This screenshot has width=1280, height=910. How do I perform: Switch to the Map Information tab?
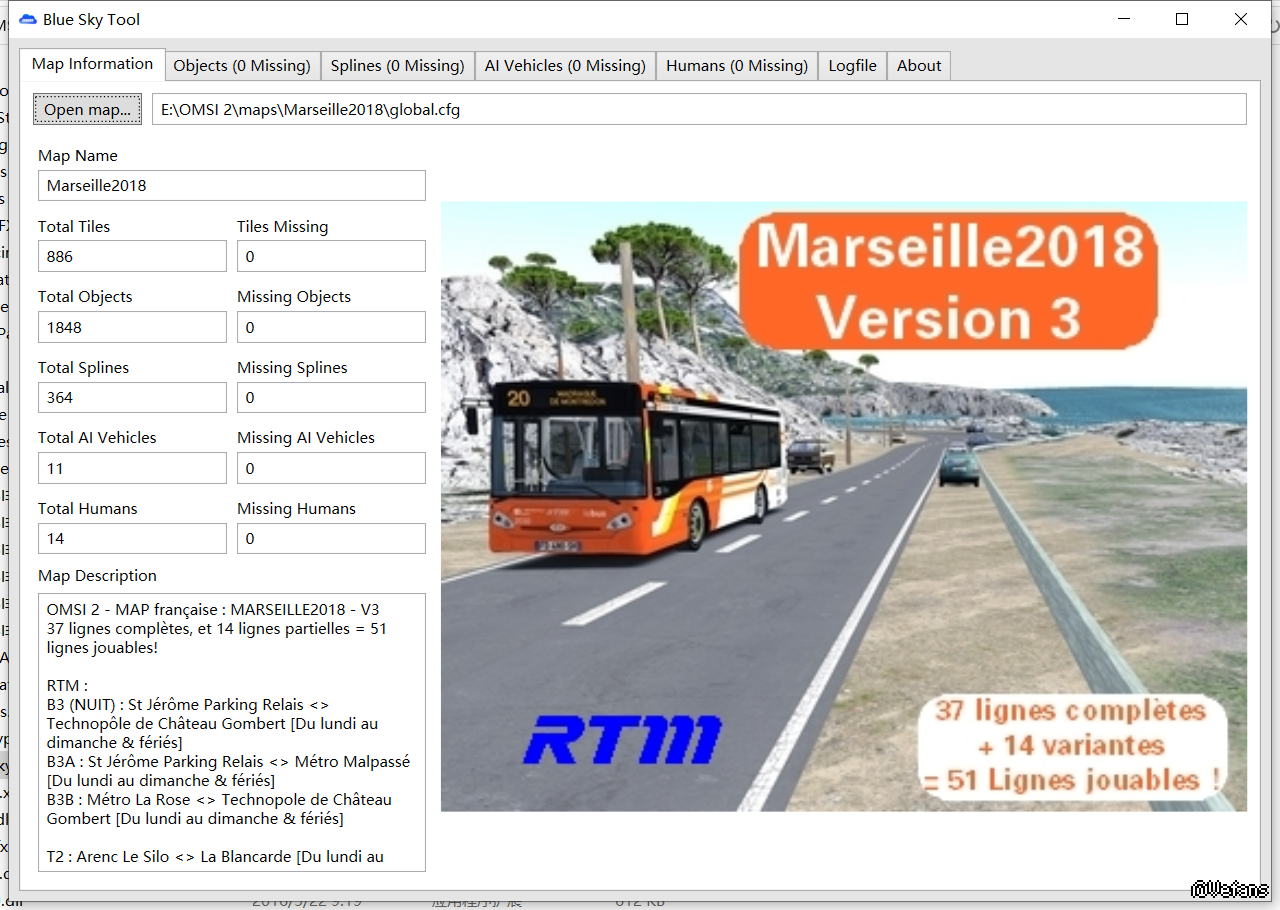pos(92,64)
